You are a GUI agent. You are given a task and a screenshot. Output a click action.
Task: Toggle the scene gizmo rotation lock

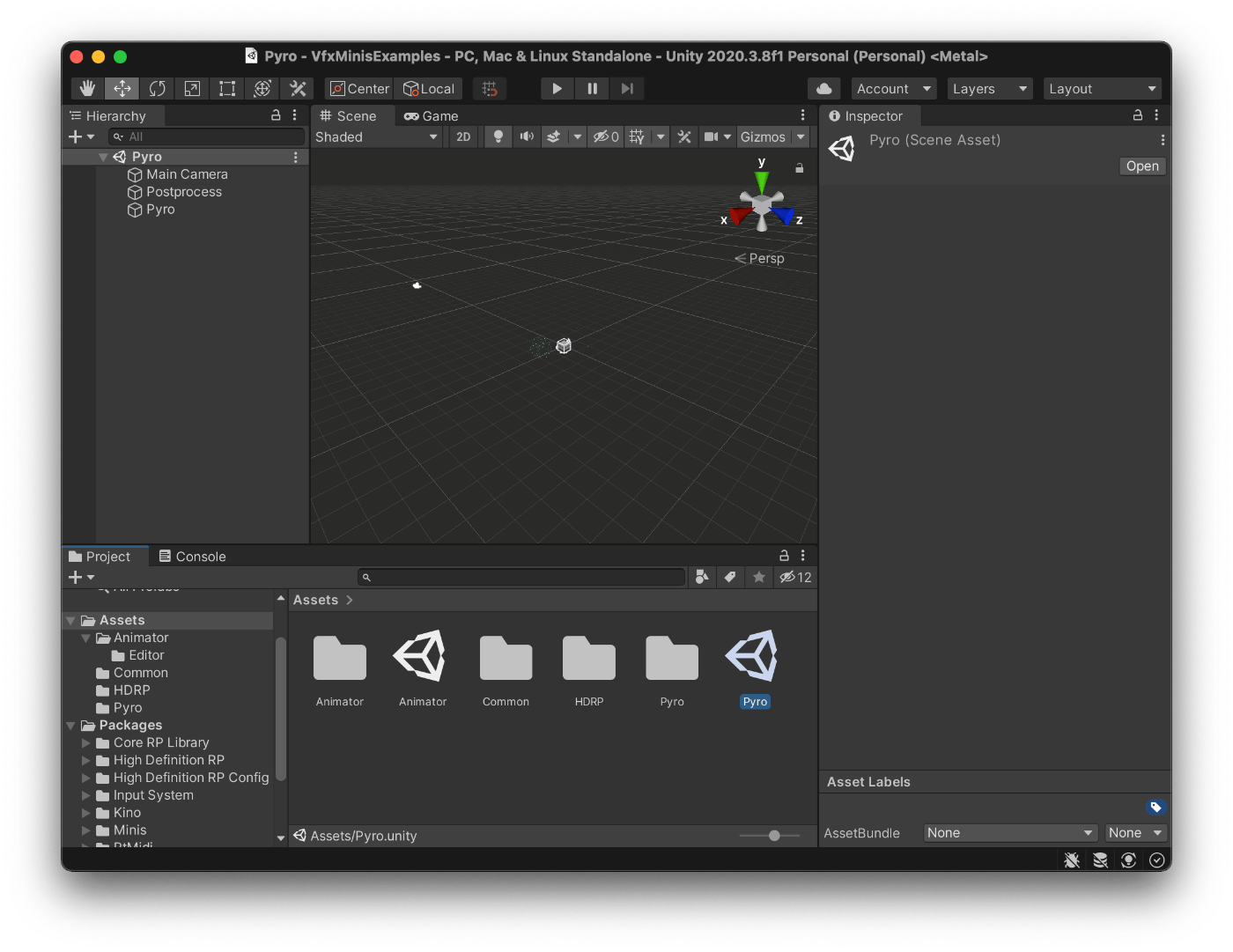point(800,167)
